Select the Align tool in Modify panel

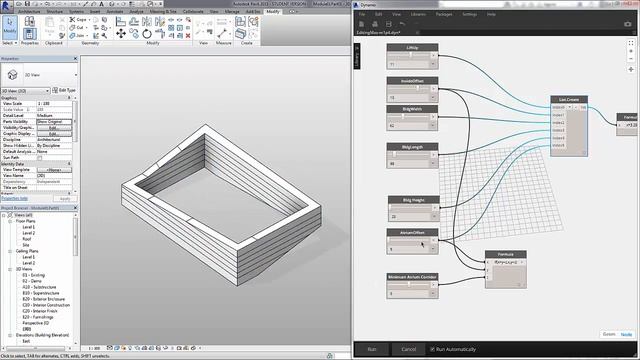point(121,21)
